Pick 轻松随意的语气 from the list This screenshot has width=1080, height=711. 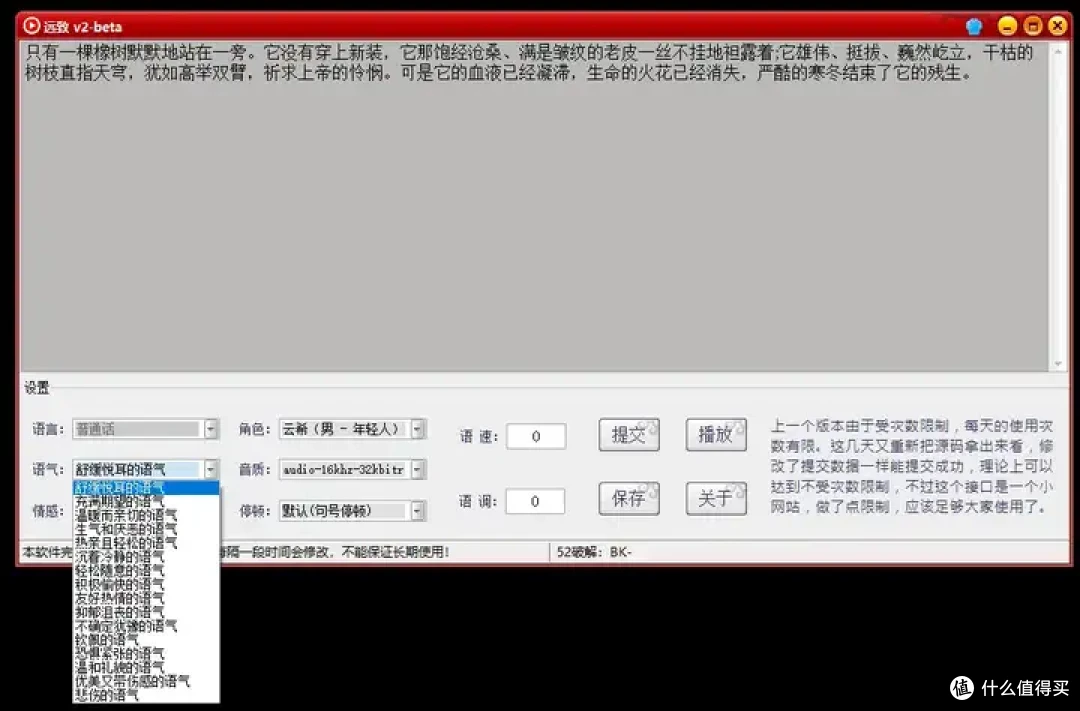(x=146, y=570)
